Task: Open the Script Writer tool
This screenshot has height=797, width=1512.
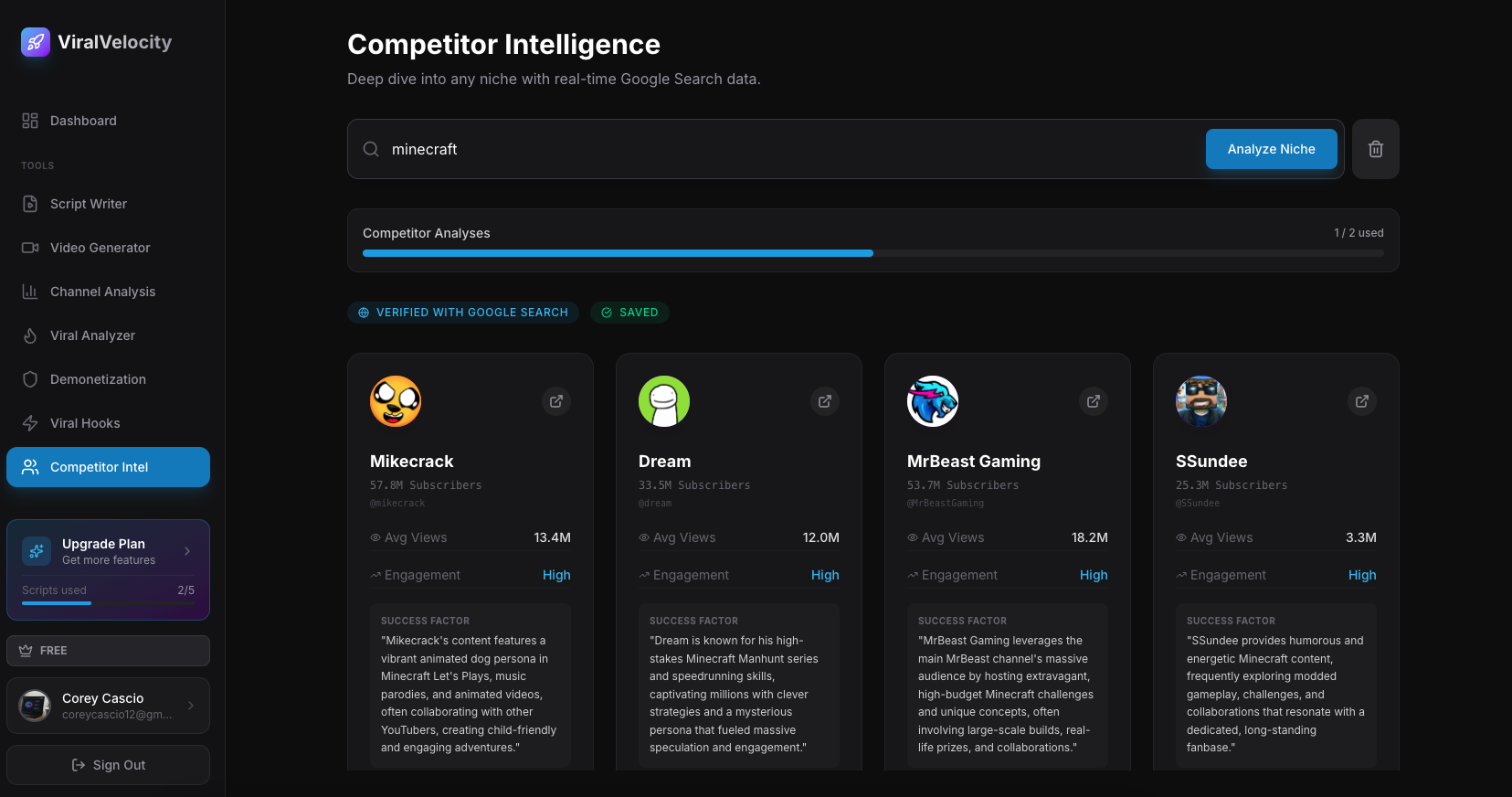Action: [108, 204]
